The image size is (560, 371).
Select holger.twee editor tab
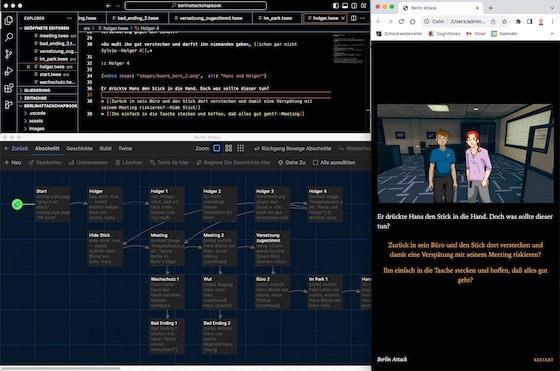point(325,18)
